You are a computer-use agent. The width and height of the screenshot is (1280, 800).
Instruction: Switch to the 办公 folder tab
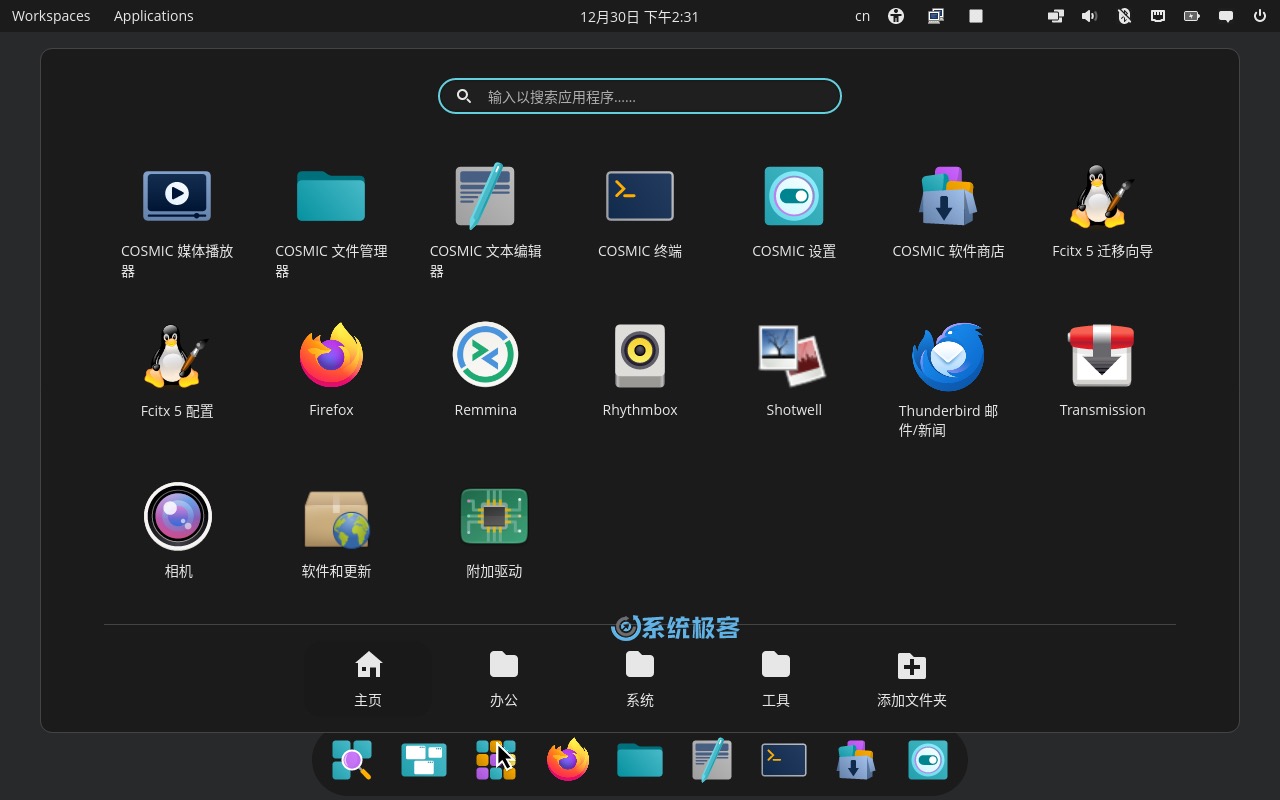tap(504, 679)
